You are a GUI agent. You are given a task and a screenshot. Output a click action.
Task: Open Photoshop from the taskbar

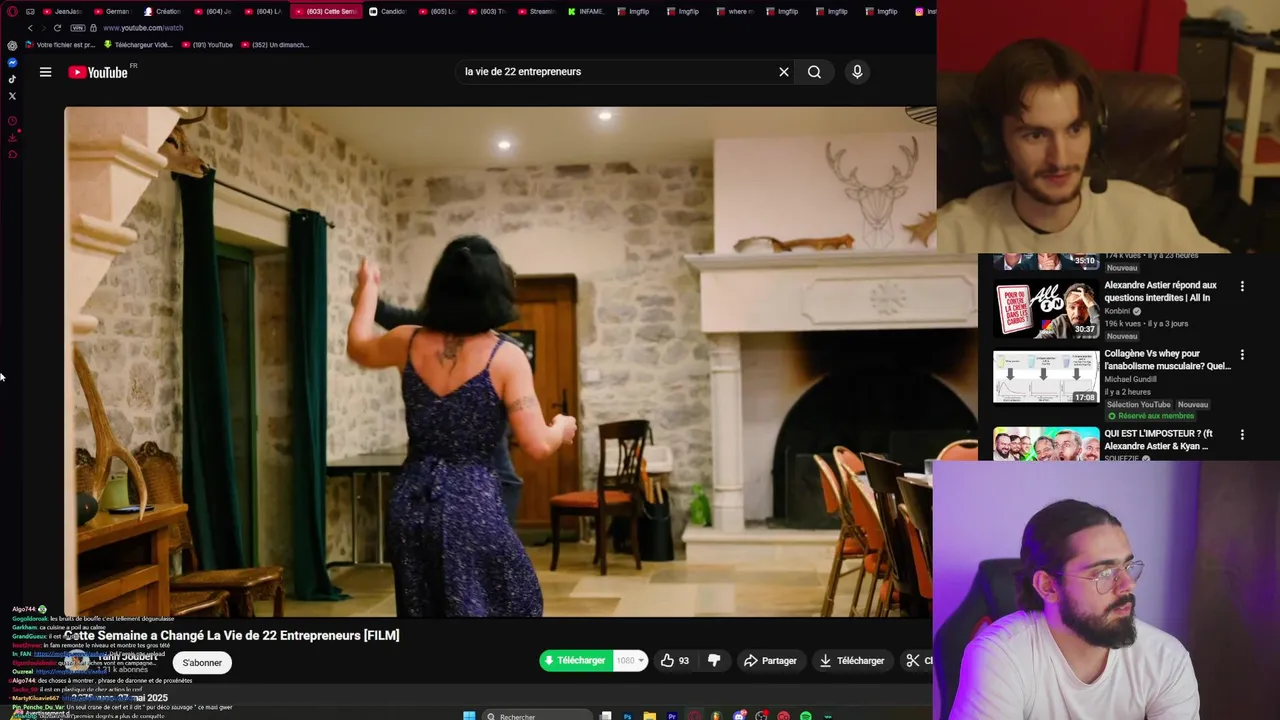click(627, 716)
